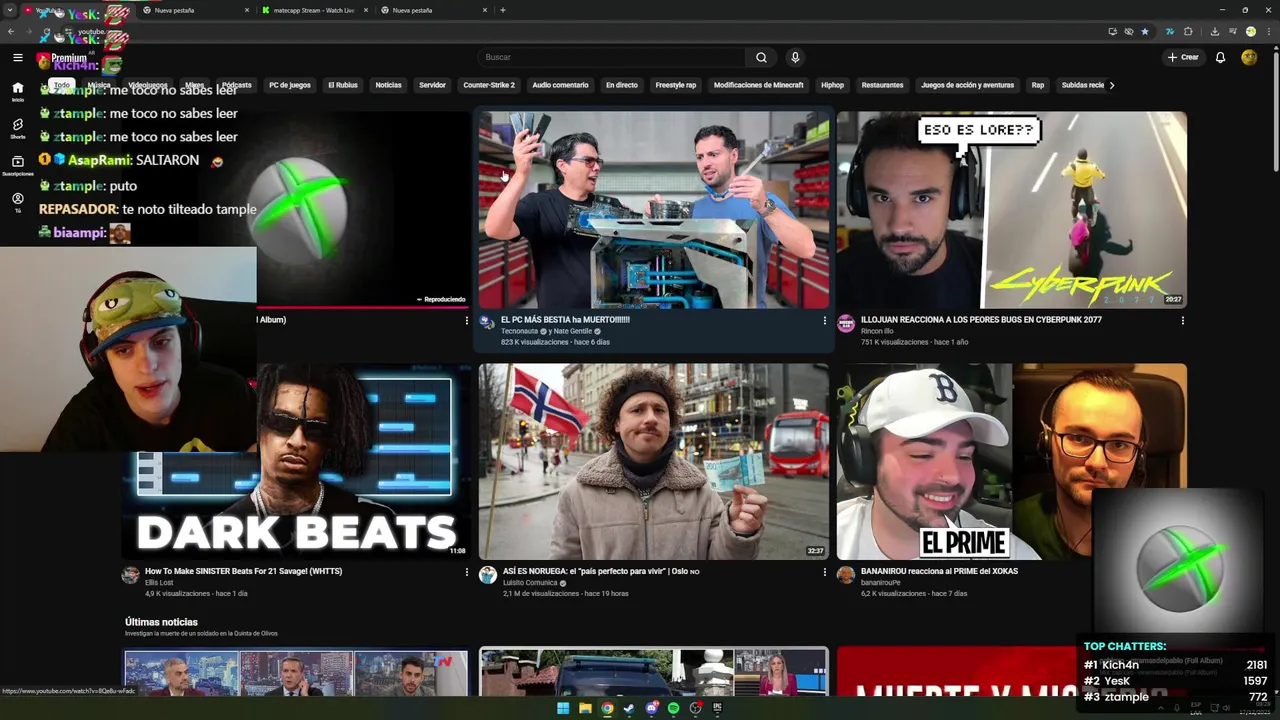The image size is (1280, 720).
Task: Click the search magnifier button
Action: point(761,57)
